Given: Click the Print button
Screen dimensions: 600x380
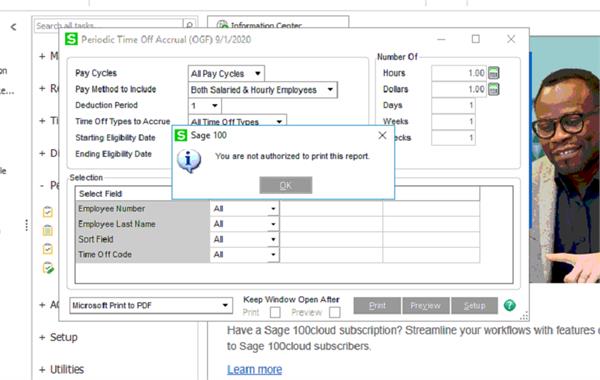Looking at the screenshot, I should coord(377,305).
